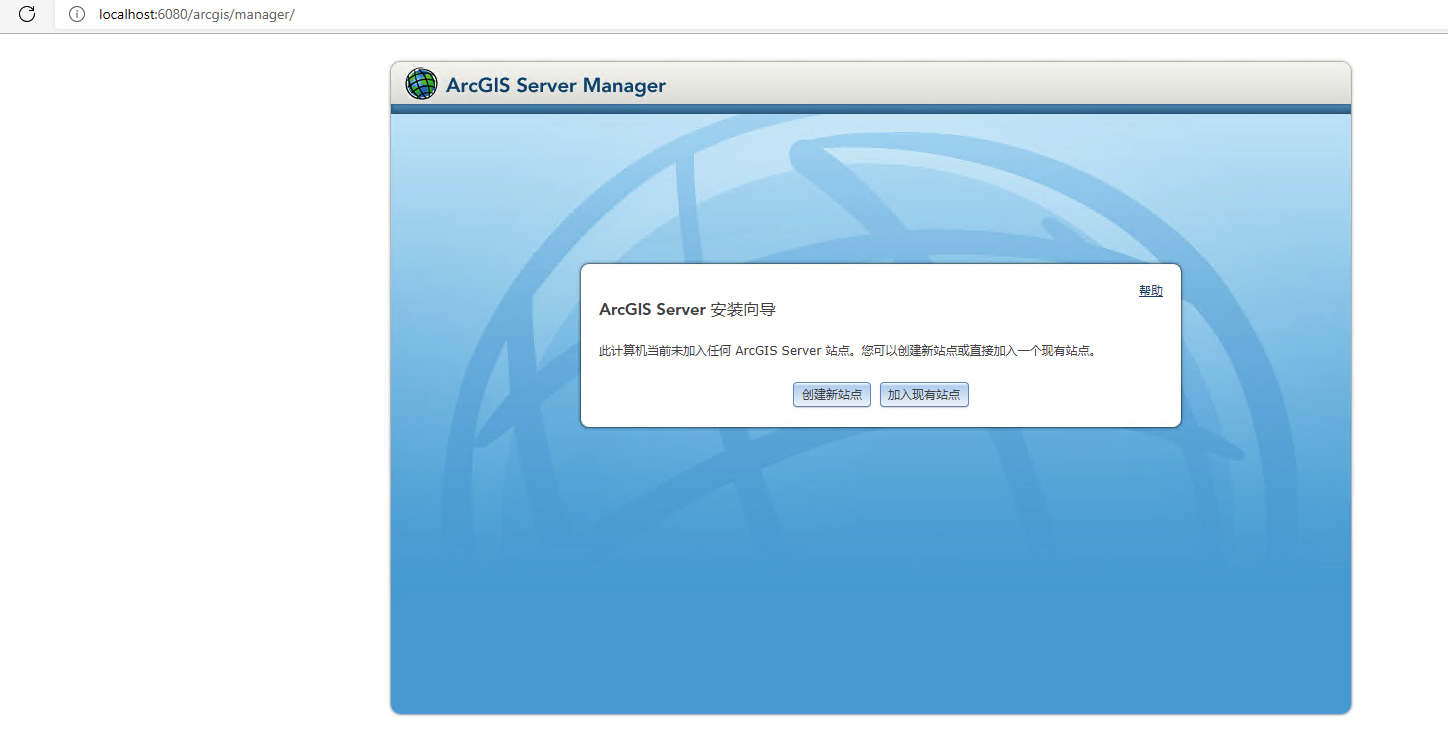The image size is (1448, 751).
Task: Select the URL text in the address field
Action: 196,14
